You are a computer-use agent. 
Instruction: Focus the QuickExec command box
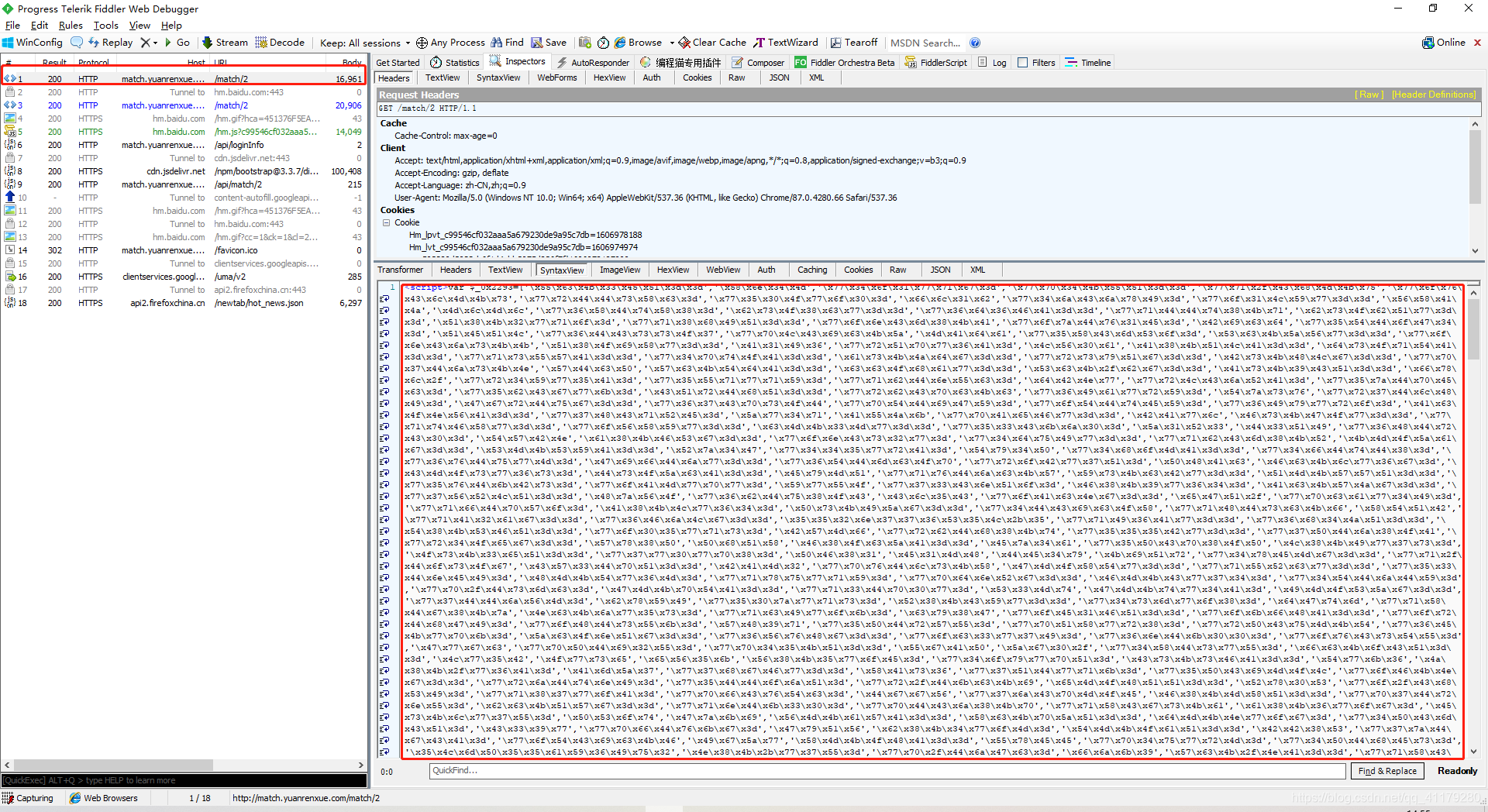(184, 780)
